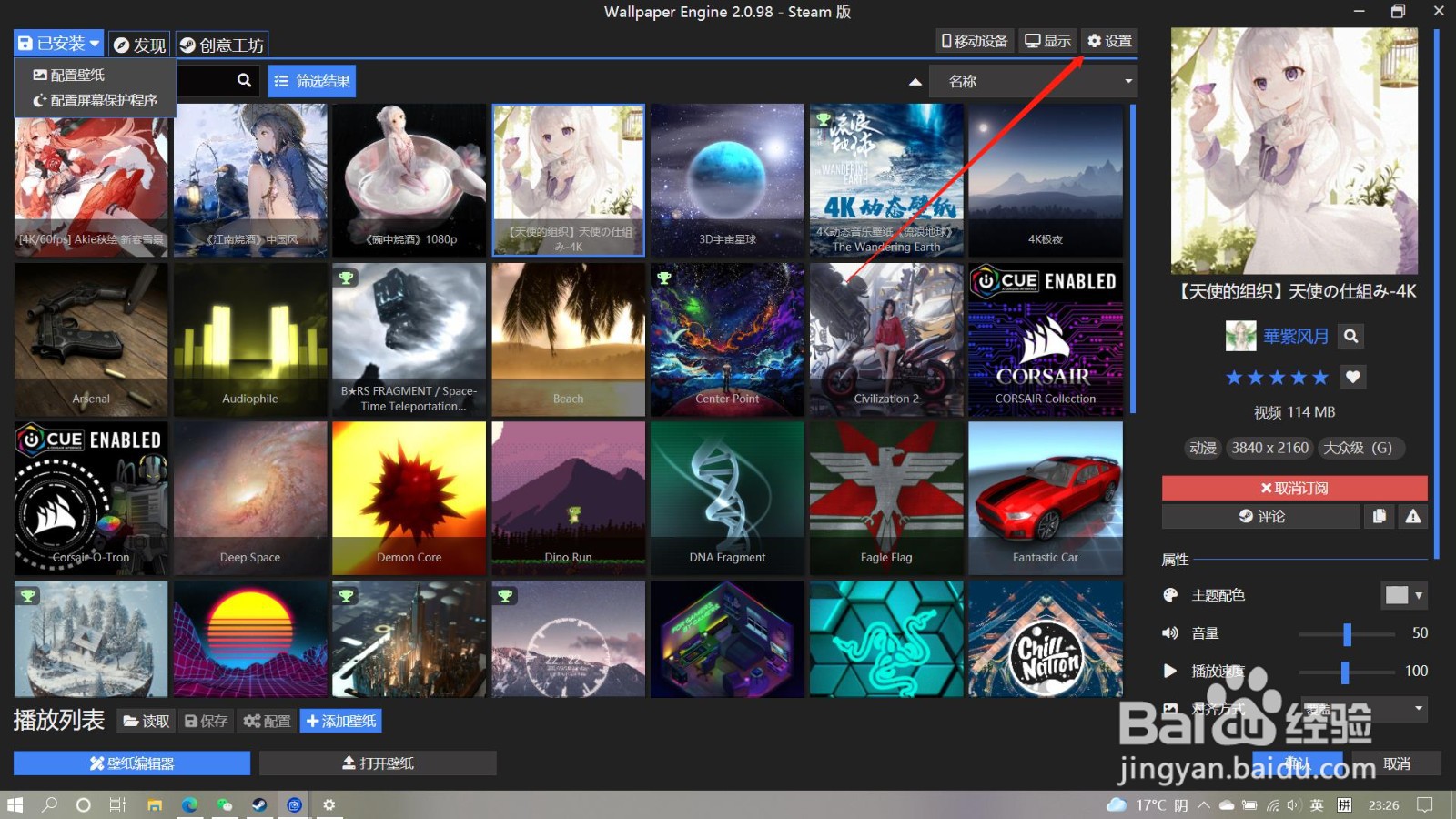Viewport: 1456px width, 819px height.
Task: Select the Demon Core wallpaper
Action: pos(409,498)
